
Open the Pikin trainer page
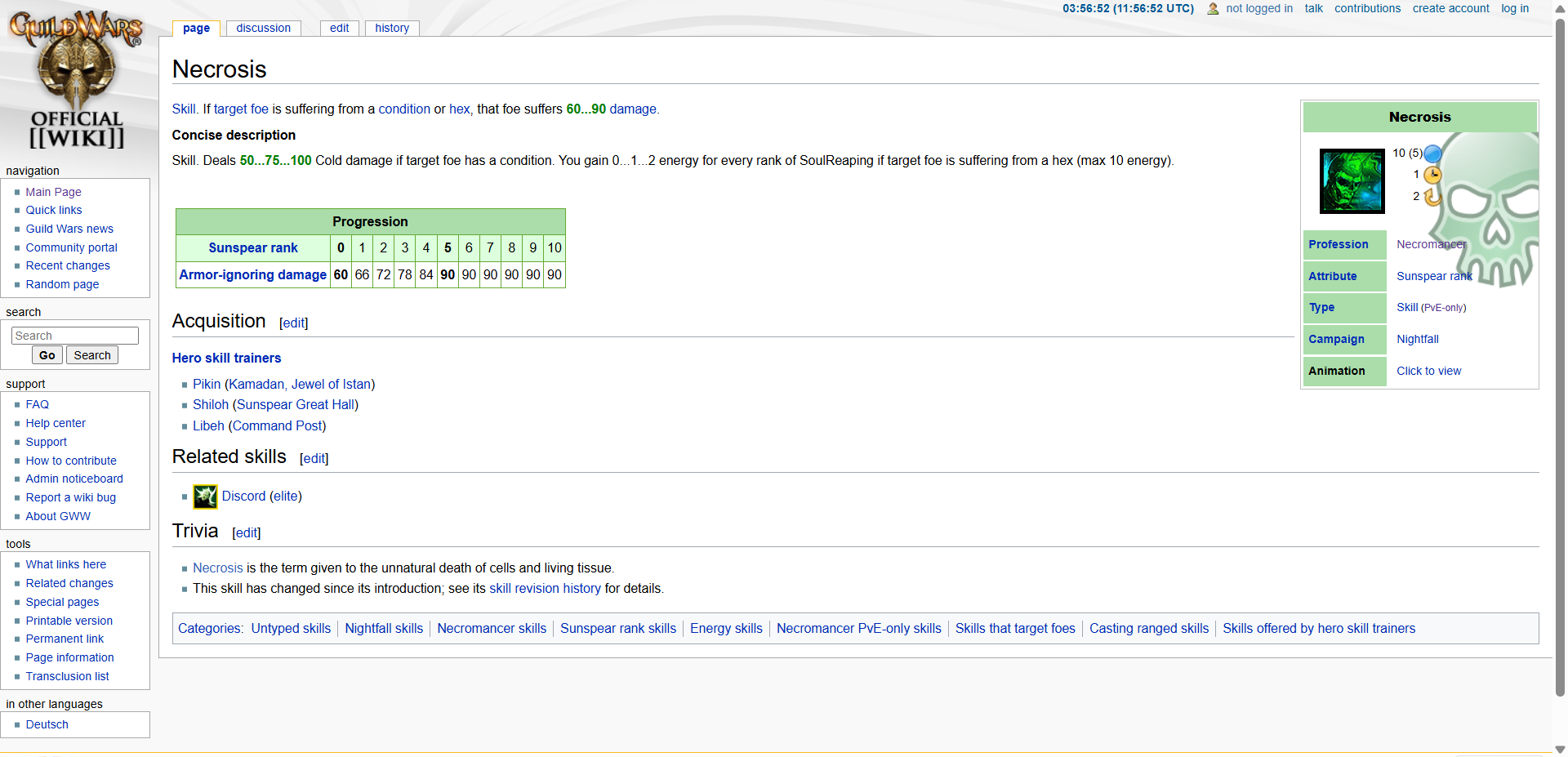[x=207, y=384]
